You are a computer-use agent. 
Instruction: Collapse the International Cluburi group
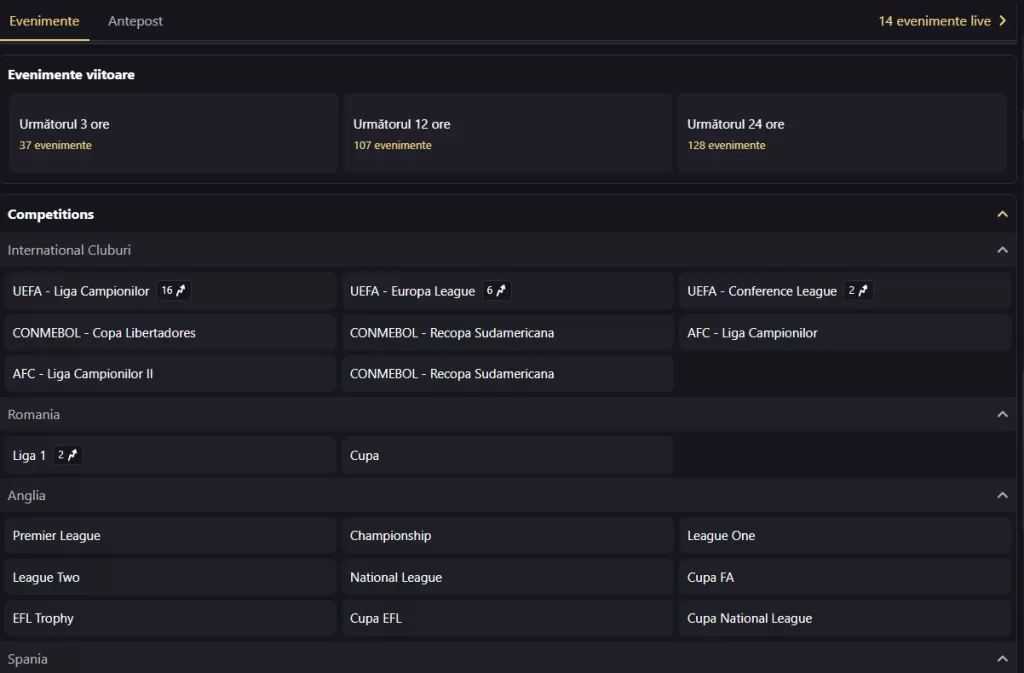pyautogui.click(x=1002, y=250)
